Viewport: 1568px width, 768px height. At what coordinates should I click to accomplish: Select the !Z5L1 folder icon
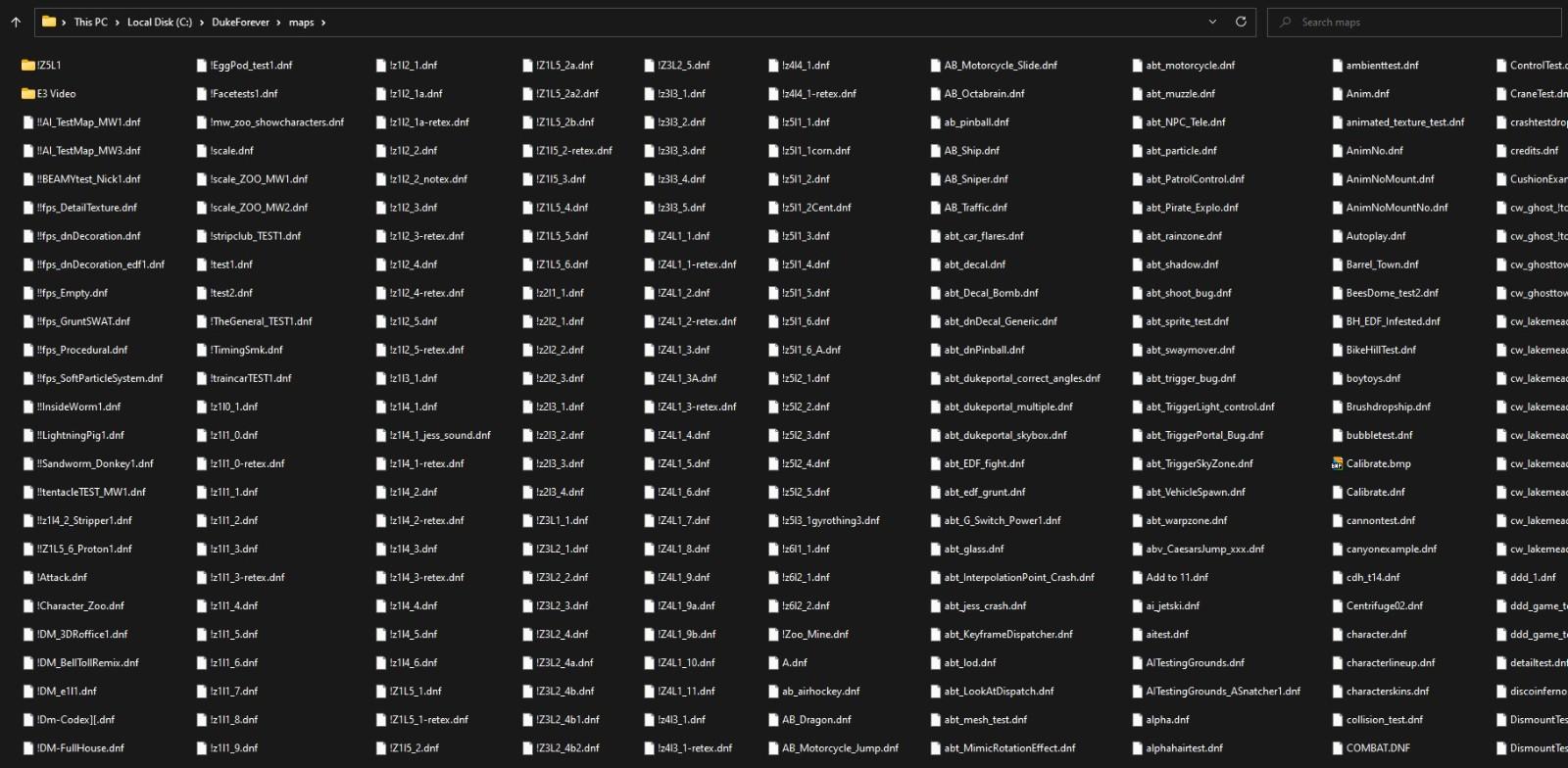27,66
